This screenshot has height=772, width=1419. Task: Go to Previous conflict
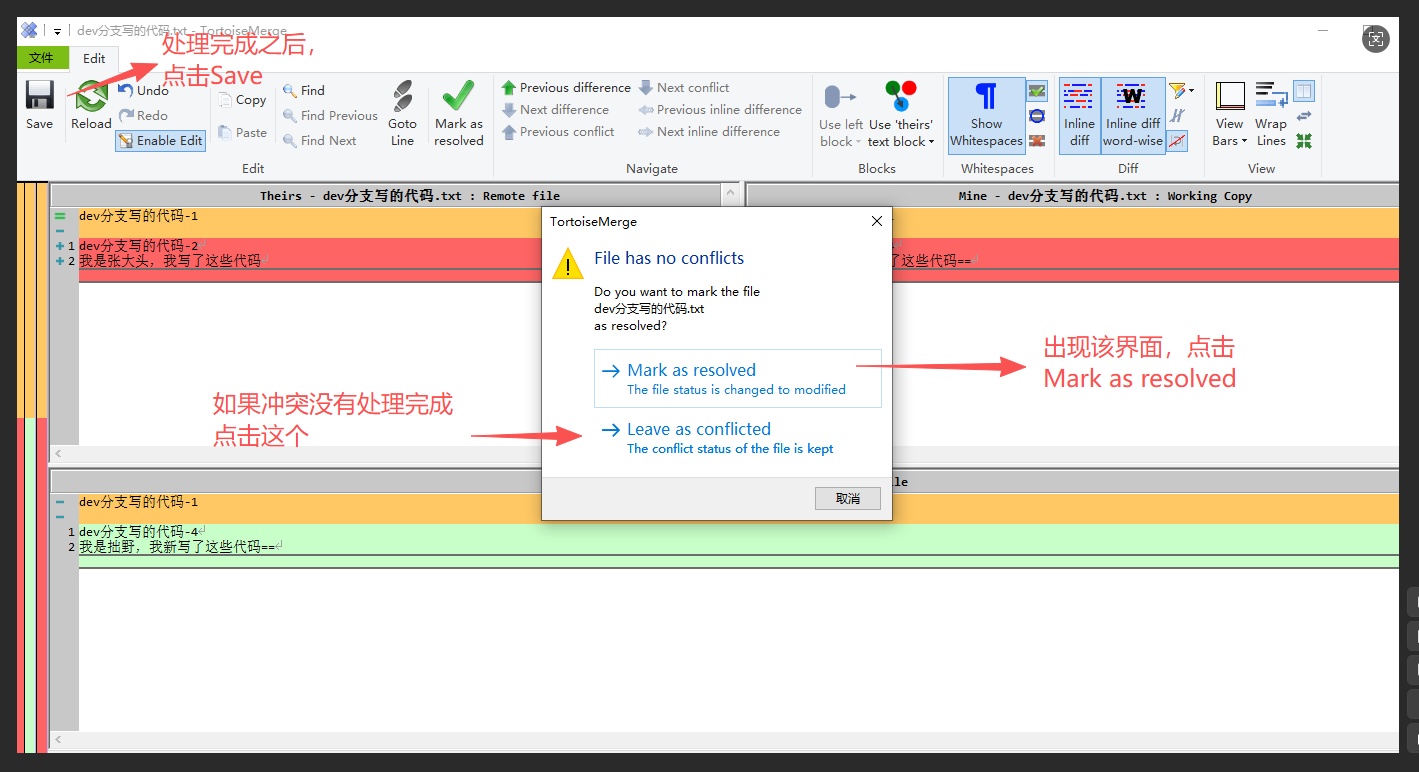pyautogui.click(x=558, y=131)
